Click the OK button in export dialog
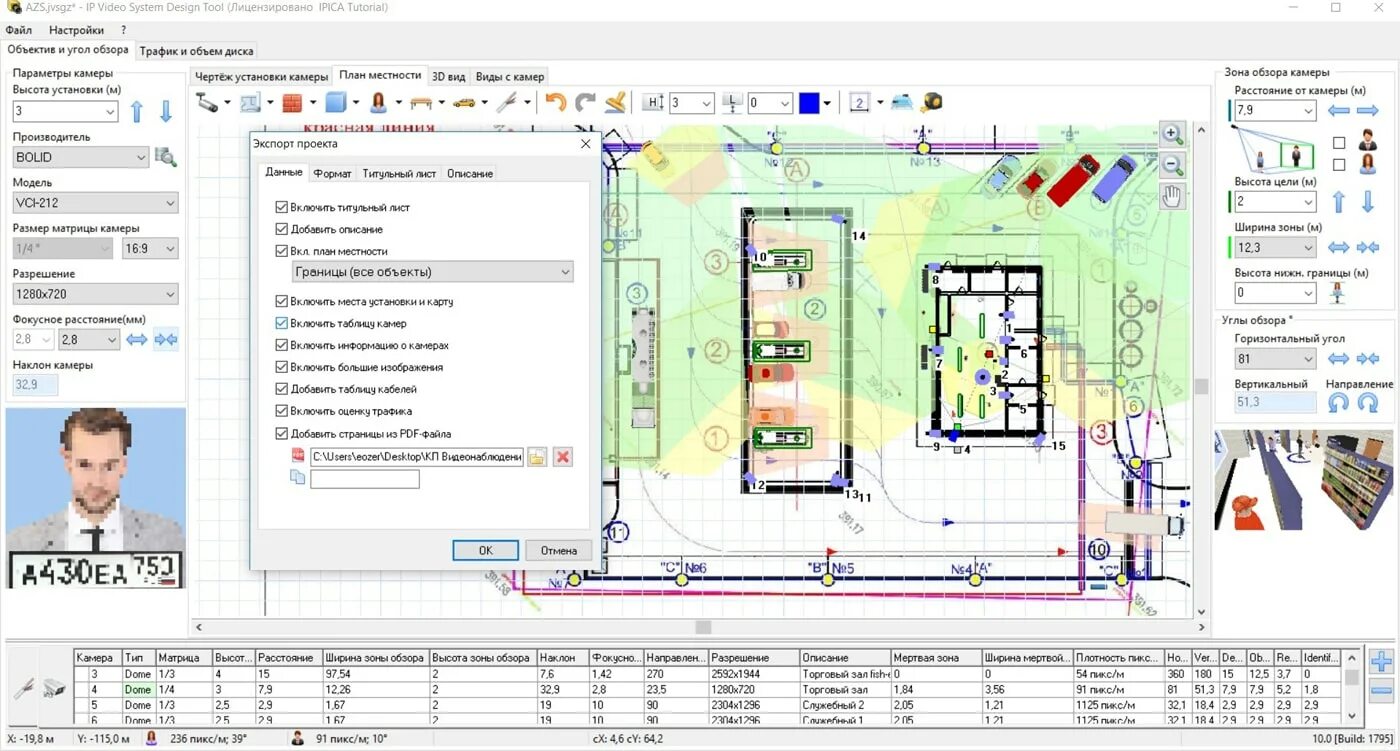This screenshot has height=751, width=1400. point(485,549)
